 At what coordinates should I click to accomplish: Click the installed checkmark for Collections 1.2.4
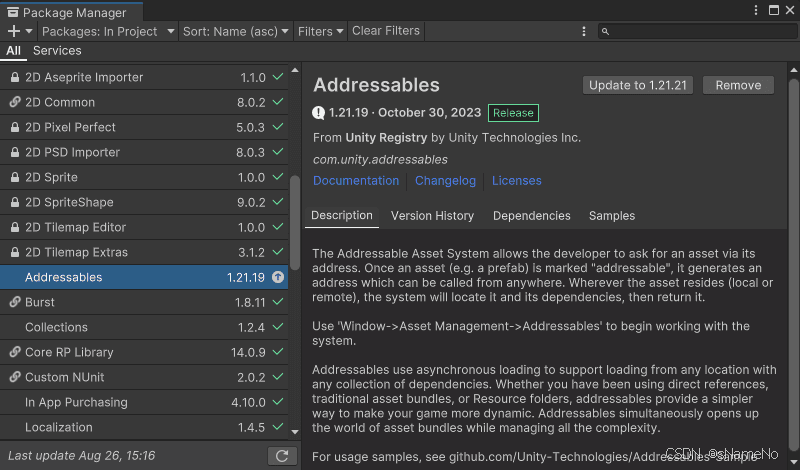pyautogui.click(x=278, y=327)
